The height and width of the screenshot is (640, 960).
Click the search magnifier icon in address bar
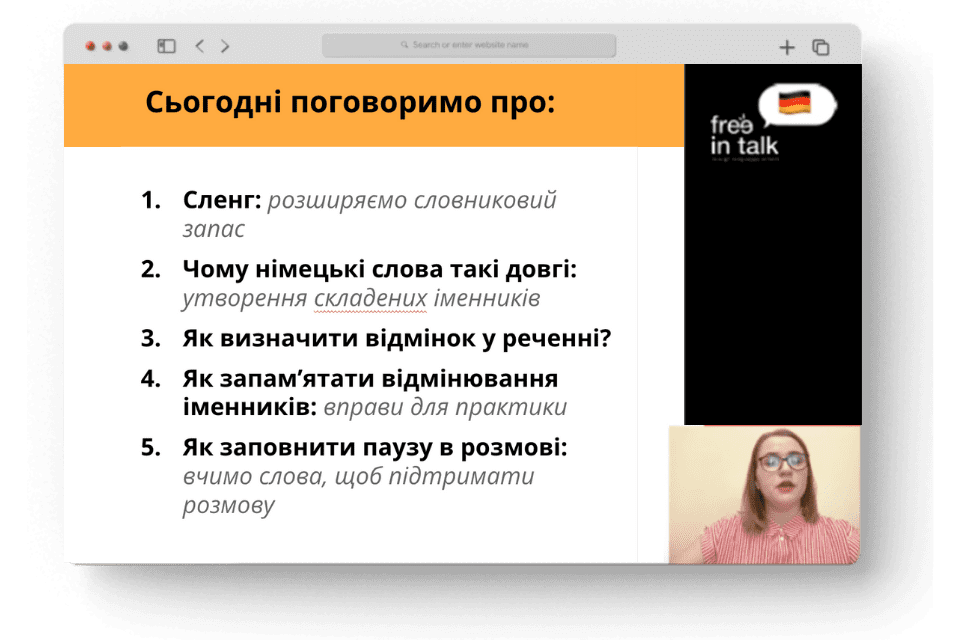tap(405, 45)
